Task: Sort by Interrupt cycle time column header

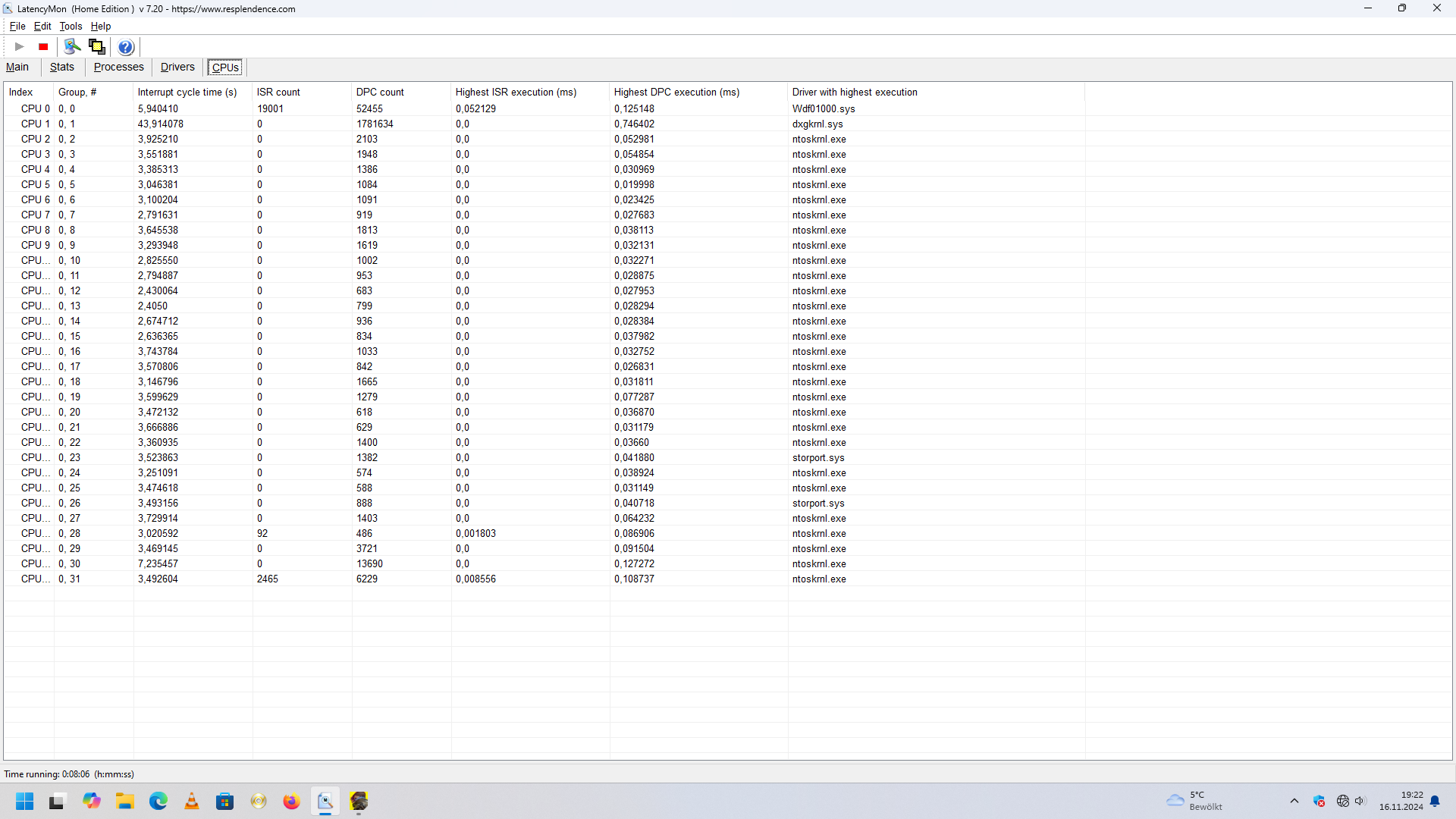Action: [x=187, y=92]
